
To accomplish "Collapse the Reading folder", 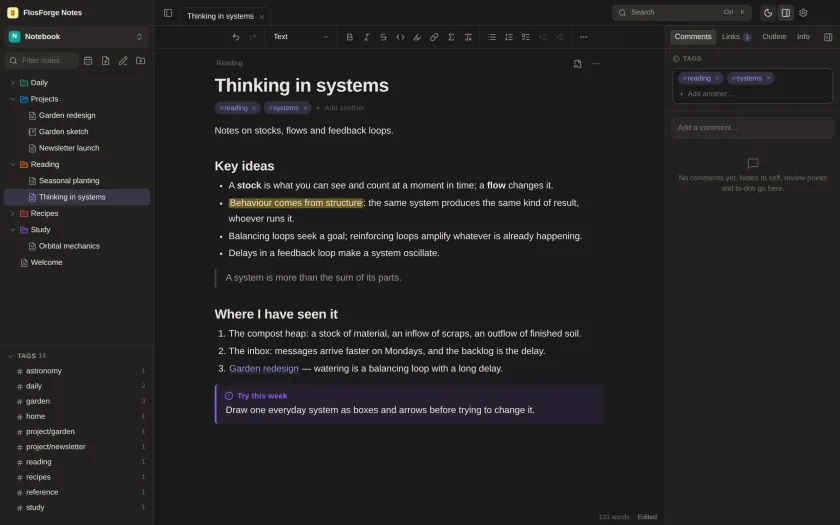I will click(x=13, y=164).
